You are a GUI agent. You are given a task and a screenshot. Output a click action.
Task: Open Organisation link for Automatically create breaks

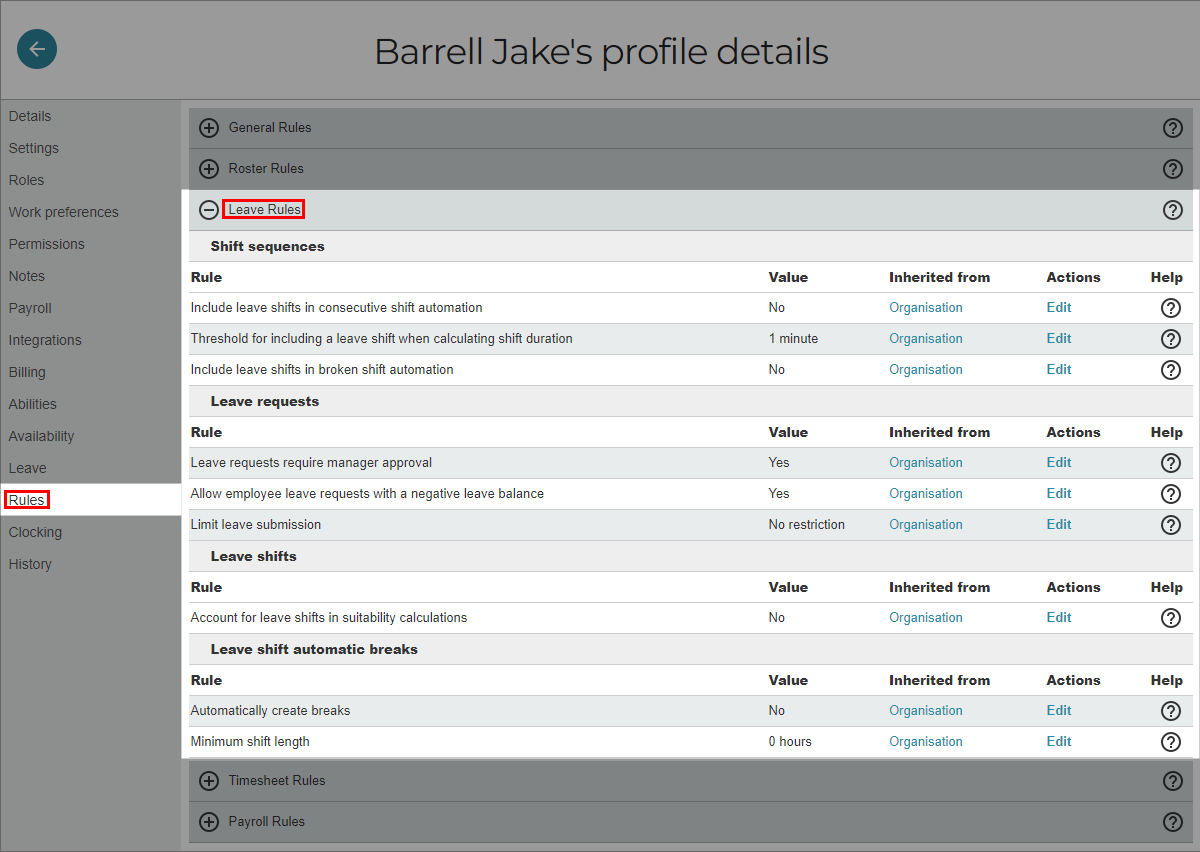coord(926,711)
